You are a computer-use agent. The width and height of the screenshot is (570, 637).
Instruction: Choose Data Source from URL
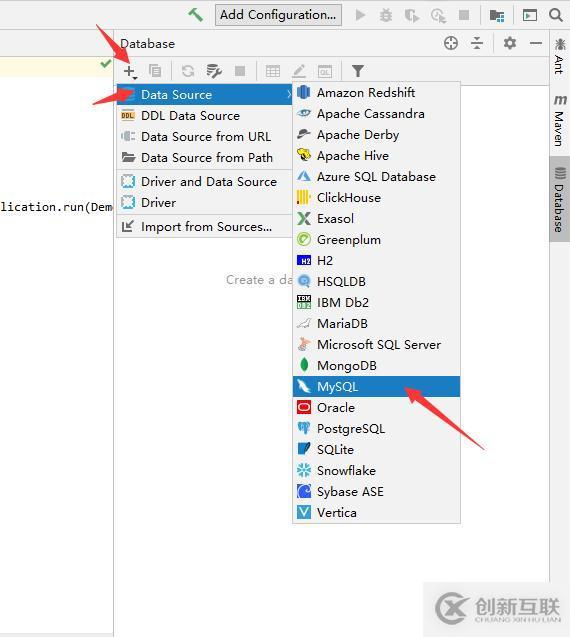[x=205, y=136]
